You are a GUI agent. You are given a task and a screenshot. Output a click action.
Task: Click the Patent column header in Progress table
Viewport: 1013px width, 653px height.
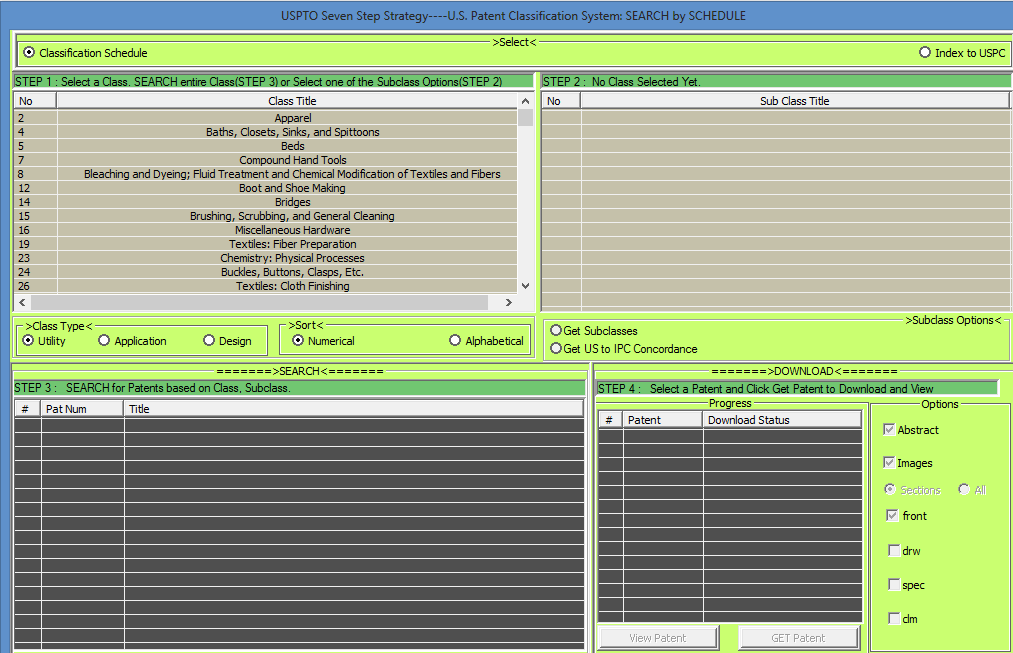[663, 420]
